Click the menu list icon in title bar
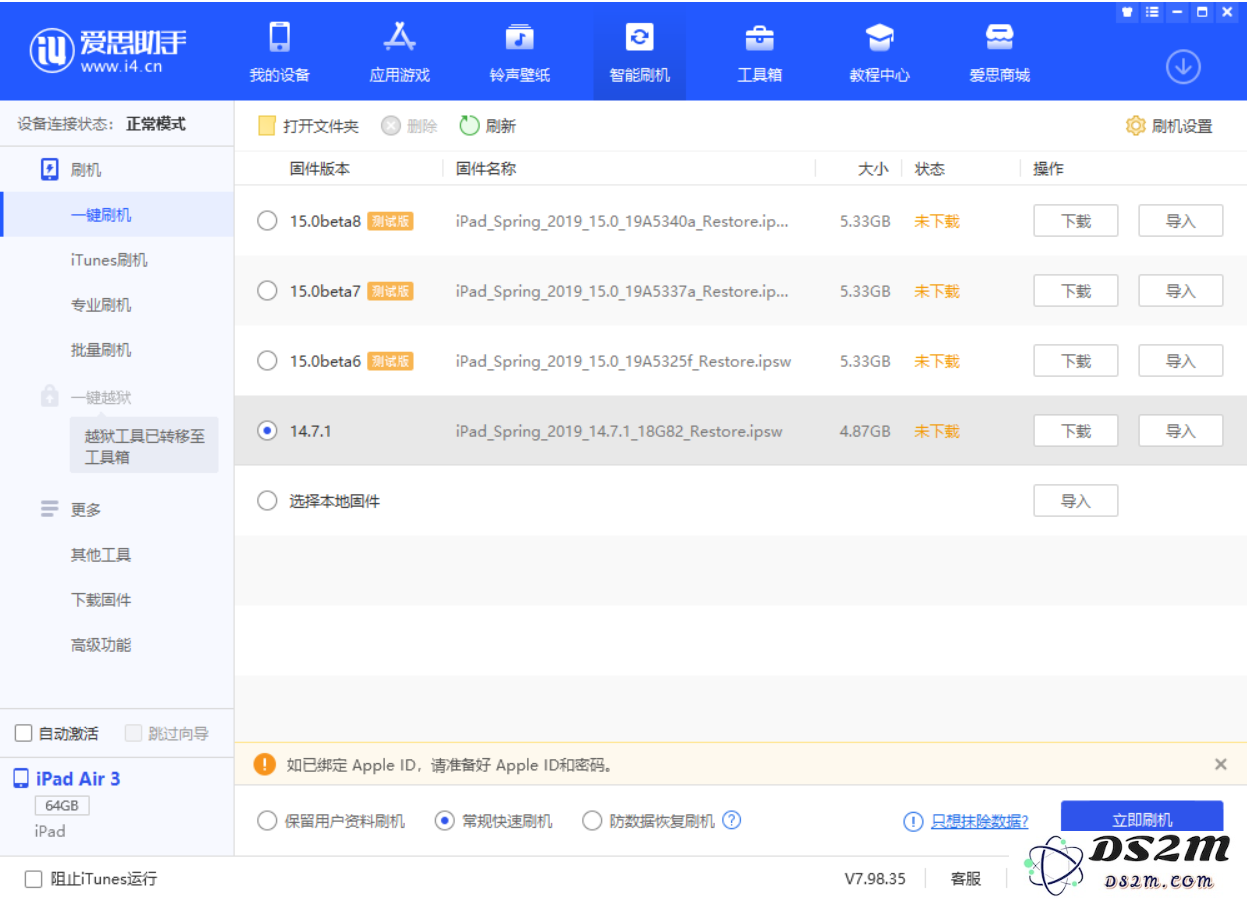This screenshot has width=1247, height=899. click(x=1152, y=12)
